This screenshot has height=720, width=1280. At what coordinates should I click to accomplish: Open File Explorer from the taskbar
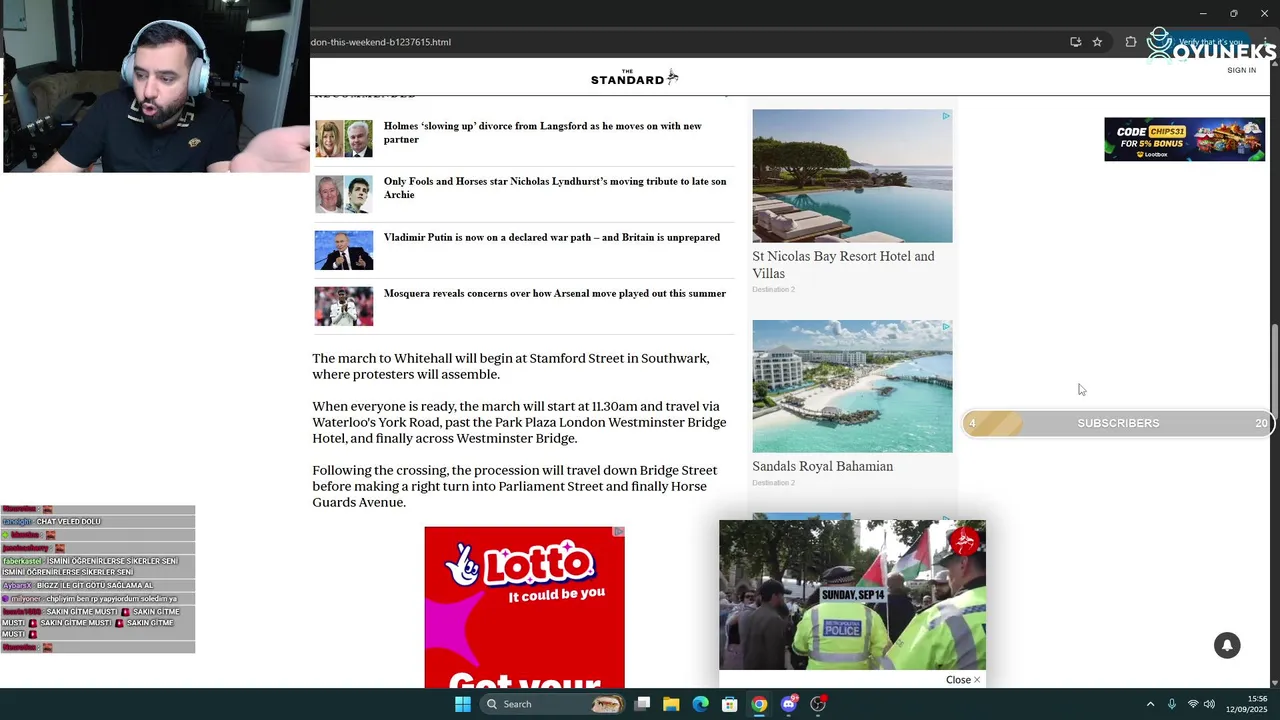(x=672, y=704)
